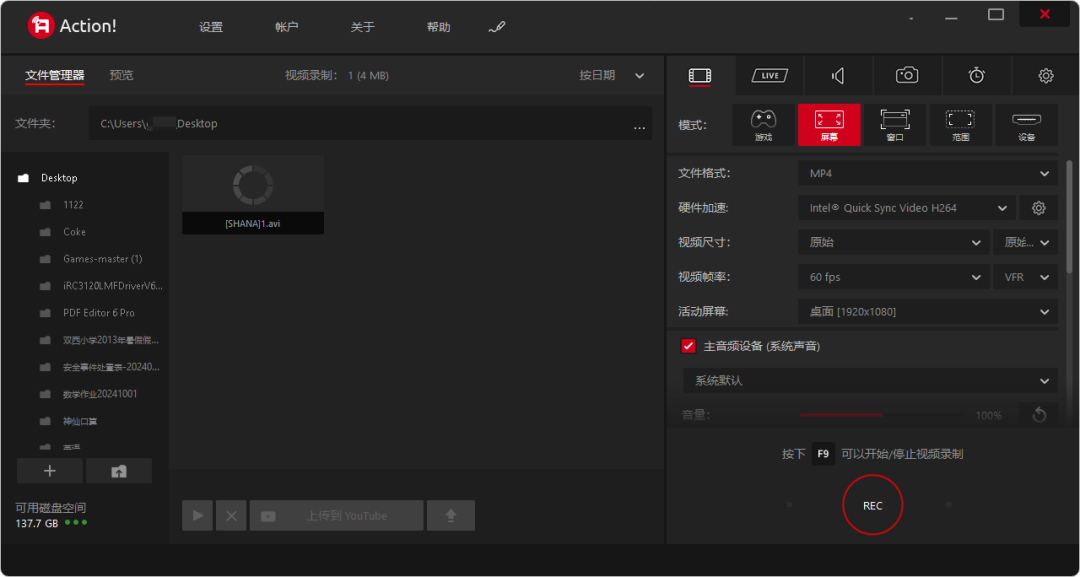Open the 帮助 menu
The width and height of the screenshot is (1080, 577).
pos(439,28)
